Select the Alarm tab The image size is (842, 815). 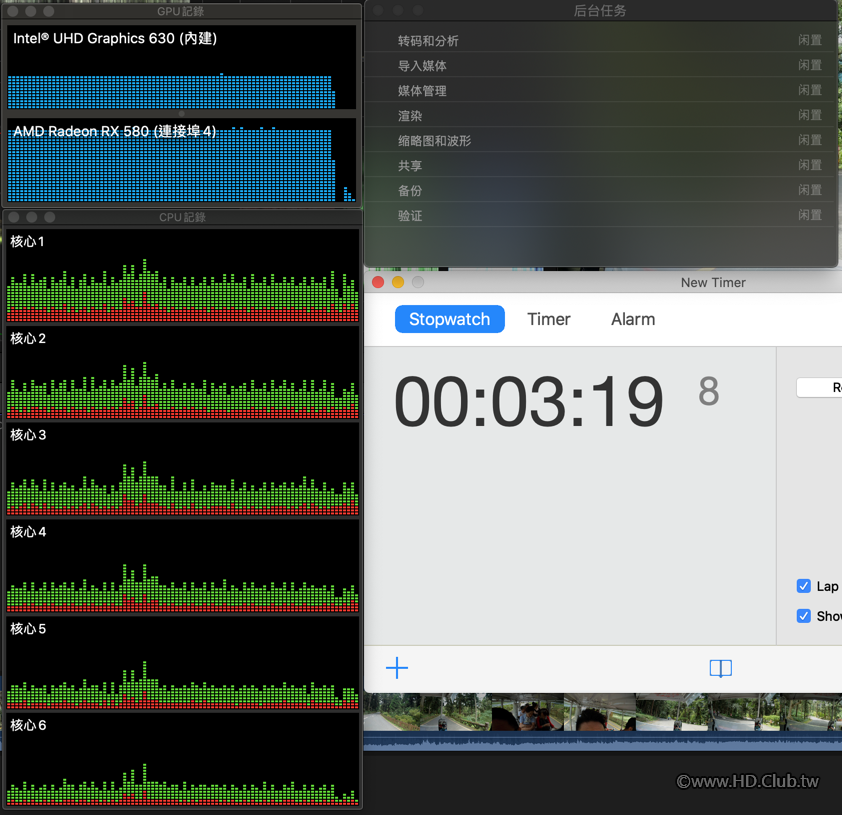tap(633, 319)
